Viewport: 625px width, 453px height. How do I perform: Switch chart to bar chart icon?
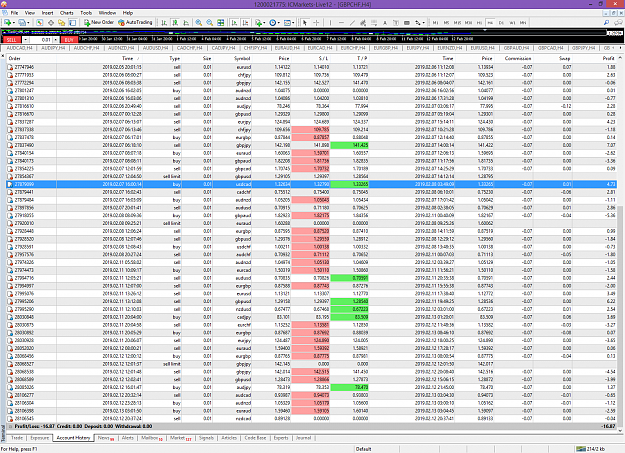click(164, 23)
